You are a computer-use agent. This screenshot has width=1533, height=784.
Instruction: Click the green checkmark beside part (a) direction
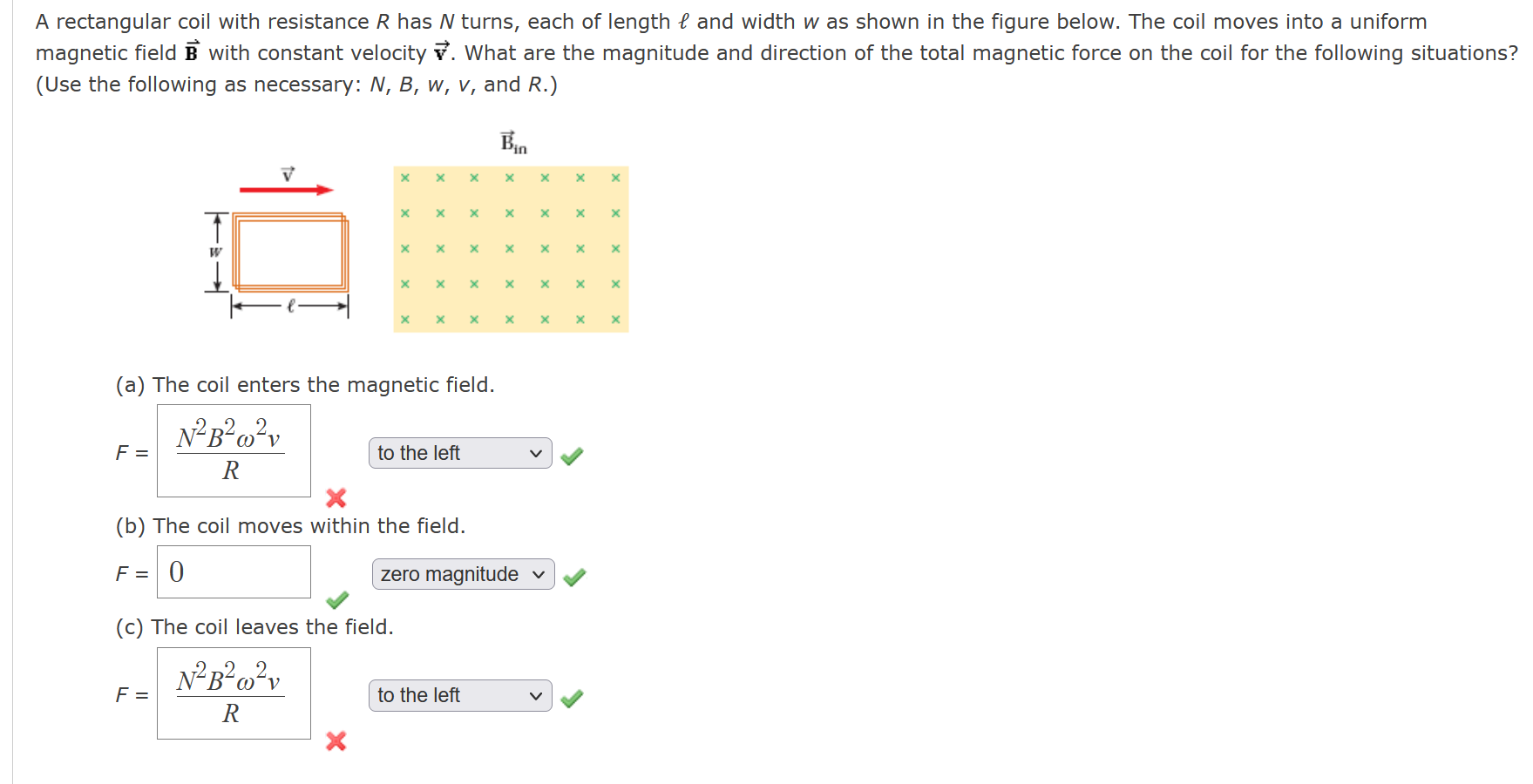point(573,454)
